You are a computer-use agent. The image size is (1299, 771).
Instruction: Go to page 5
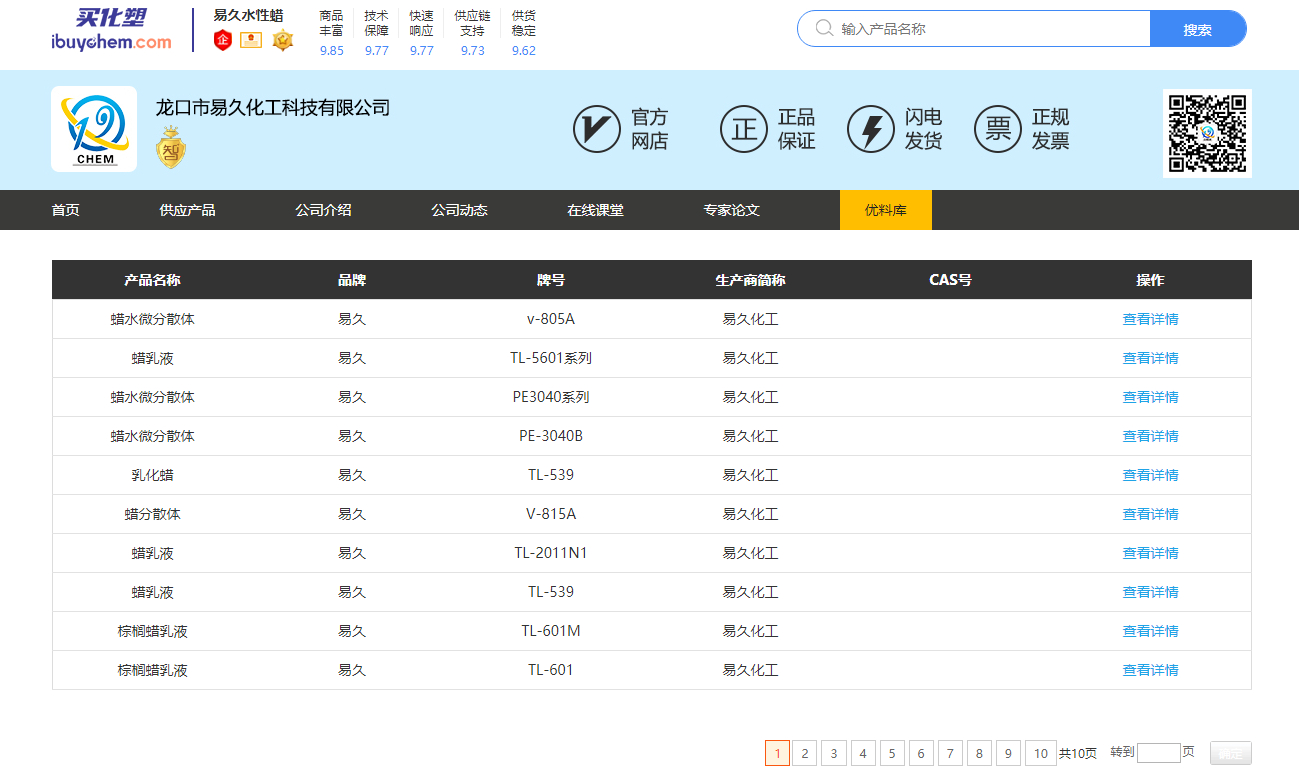click(x=891, y=753)
